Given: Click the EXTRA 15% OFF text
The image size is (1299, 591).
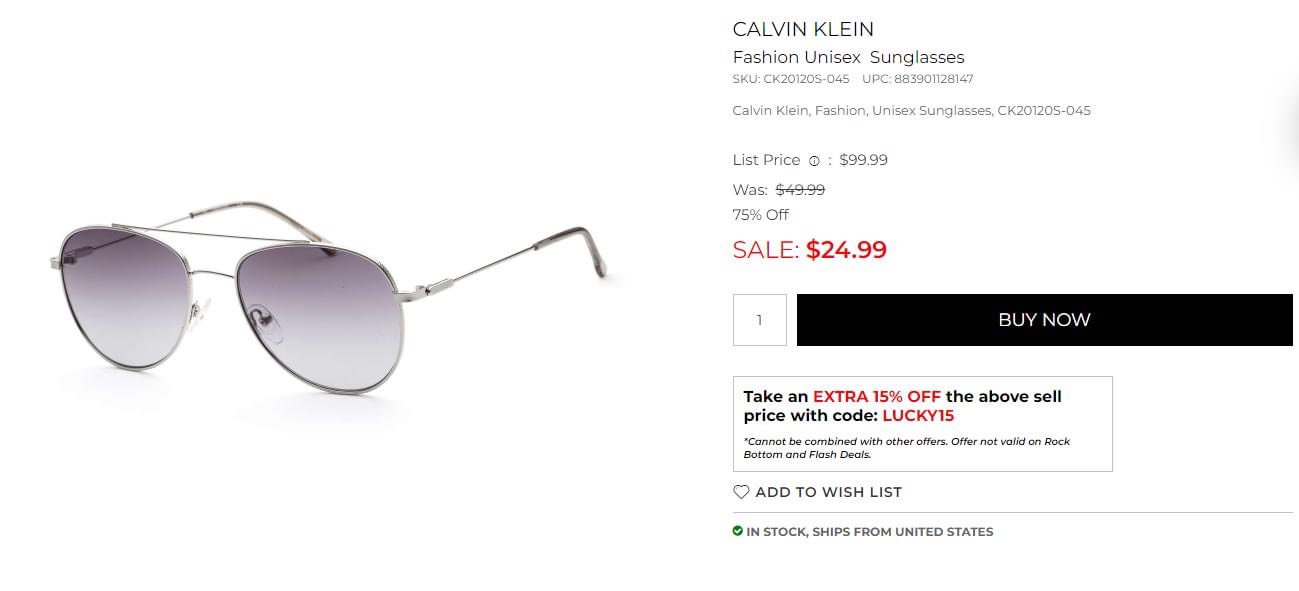Looking at the screenshot, I should [x=876, y=396].
